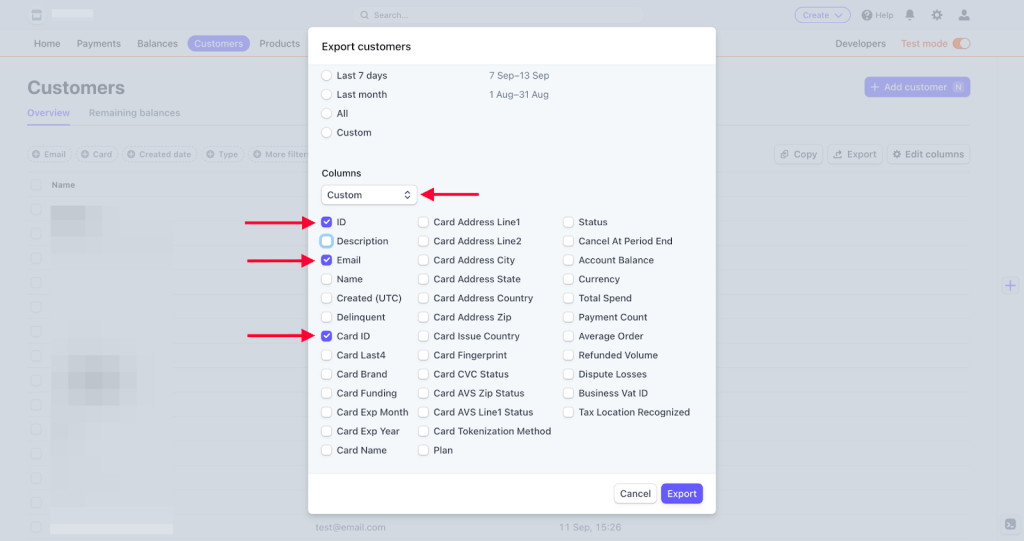Switch to Remaining balances tab
The width and height of the screenshot is (1024, 541).
point(134,113)
